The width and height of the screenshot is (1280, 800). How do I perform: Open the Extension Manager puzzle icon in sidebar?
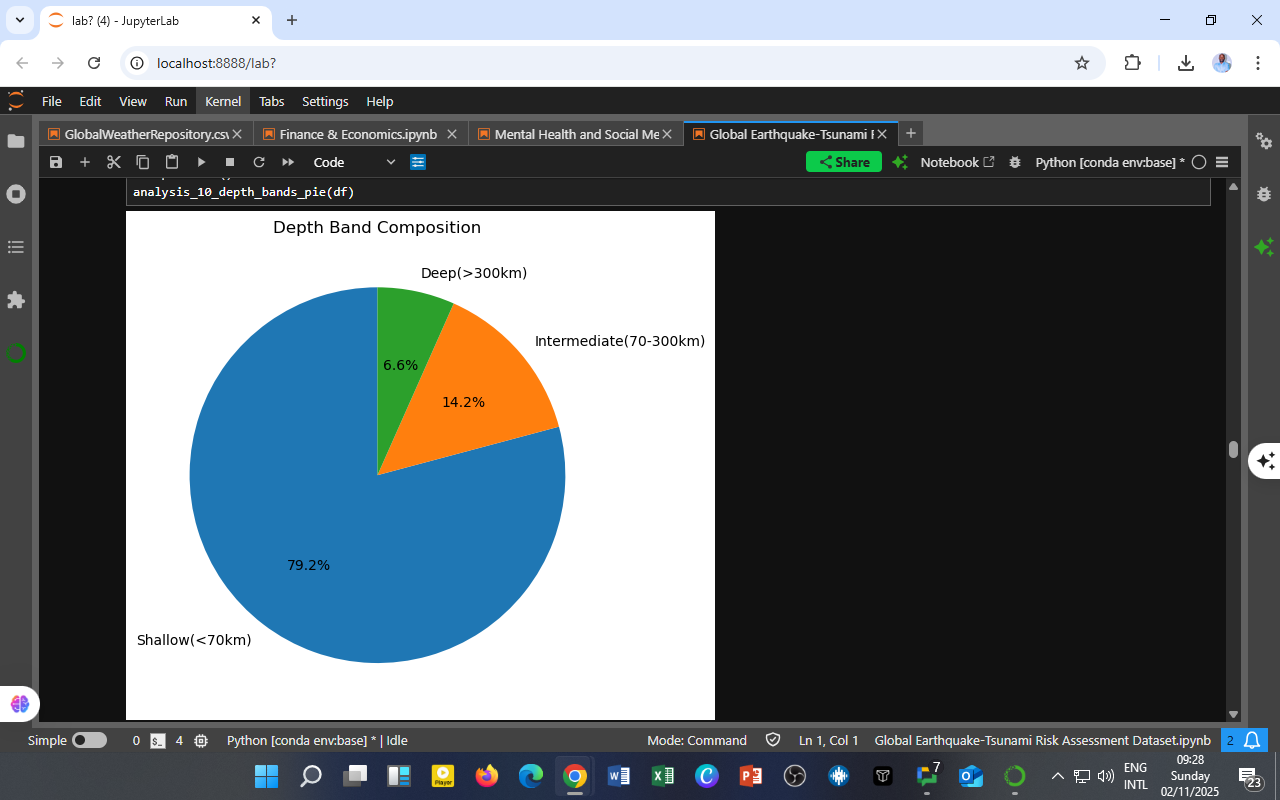point(16,300)
